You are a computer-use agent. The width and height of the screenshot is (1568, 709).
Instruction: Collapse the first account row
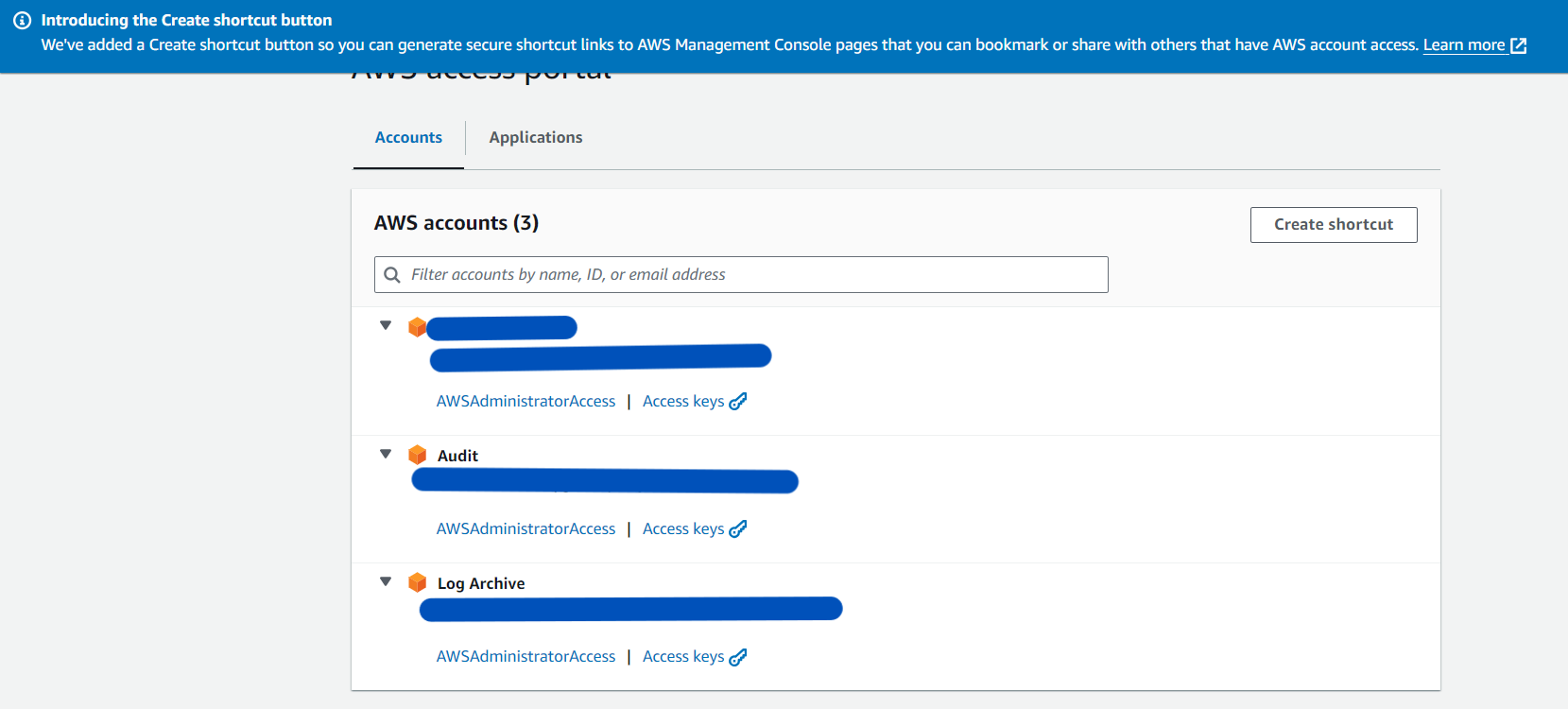386,325
